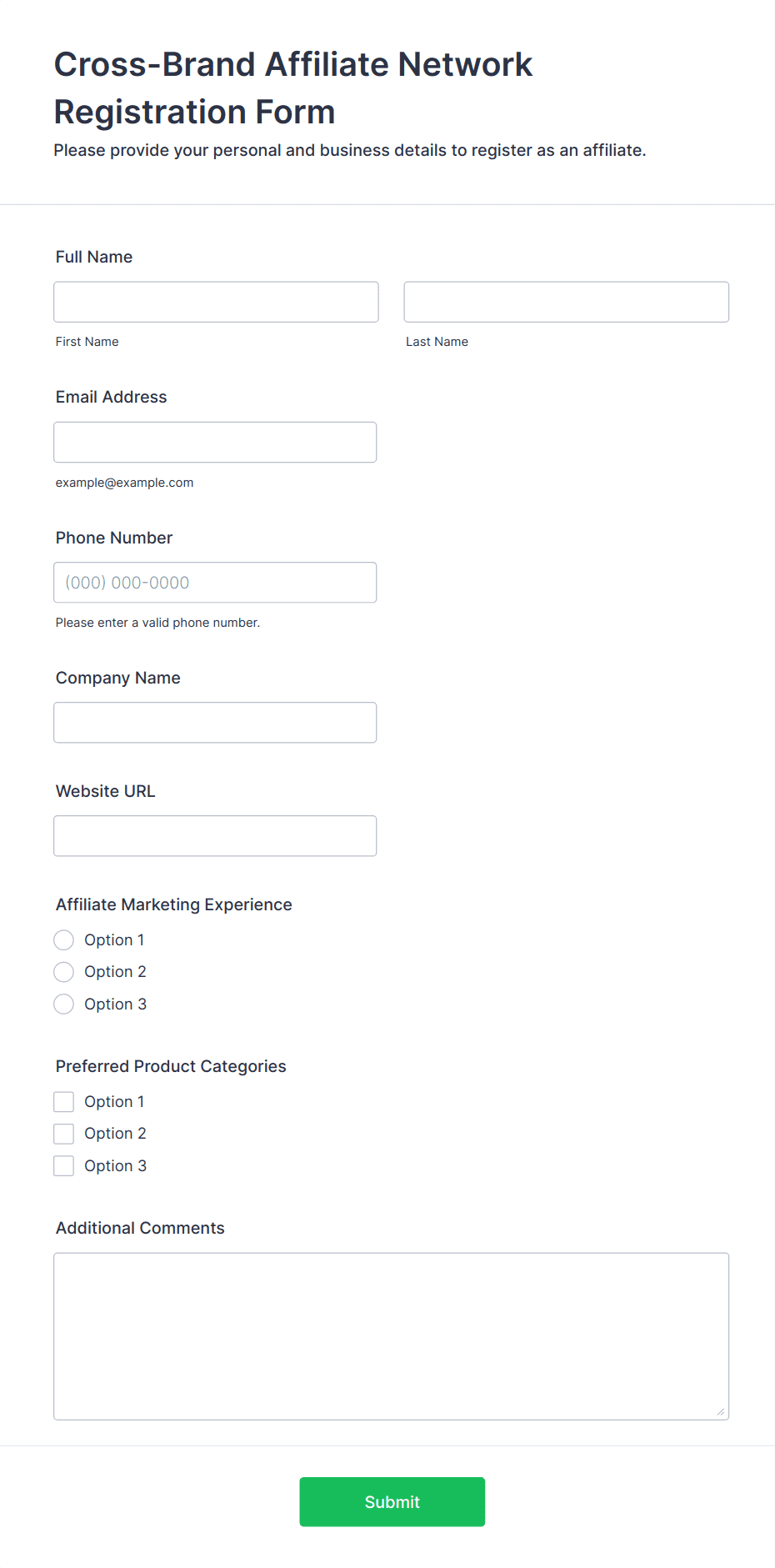
Task: Focus the Email Address text box
Action: (x=215, y=442)
